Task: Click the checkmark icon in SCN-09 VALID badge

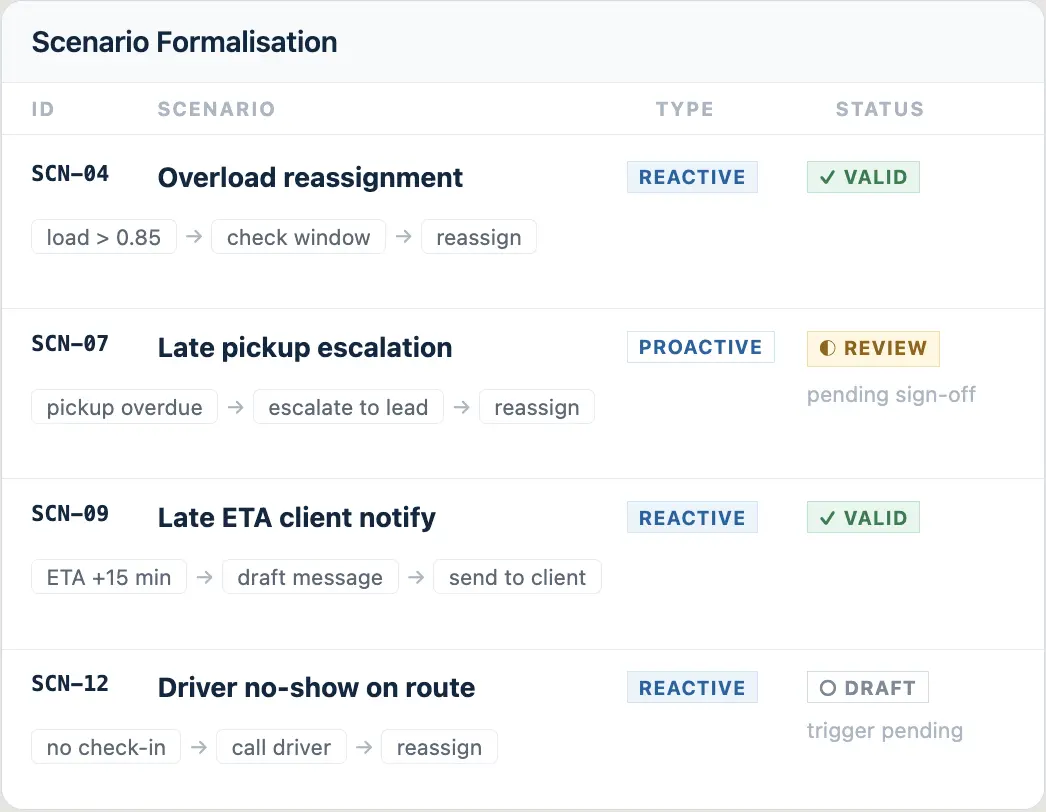Action: [x=827, y=518]
